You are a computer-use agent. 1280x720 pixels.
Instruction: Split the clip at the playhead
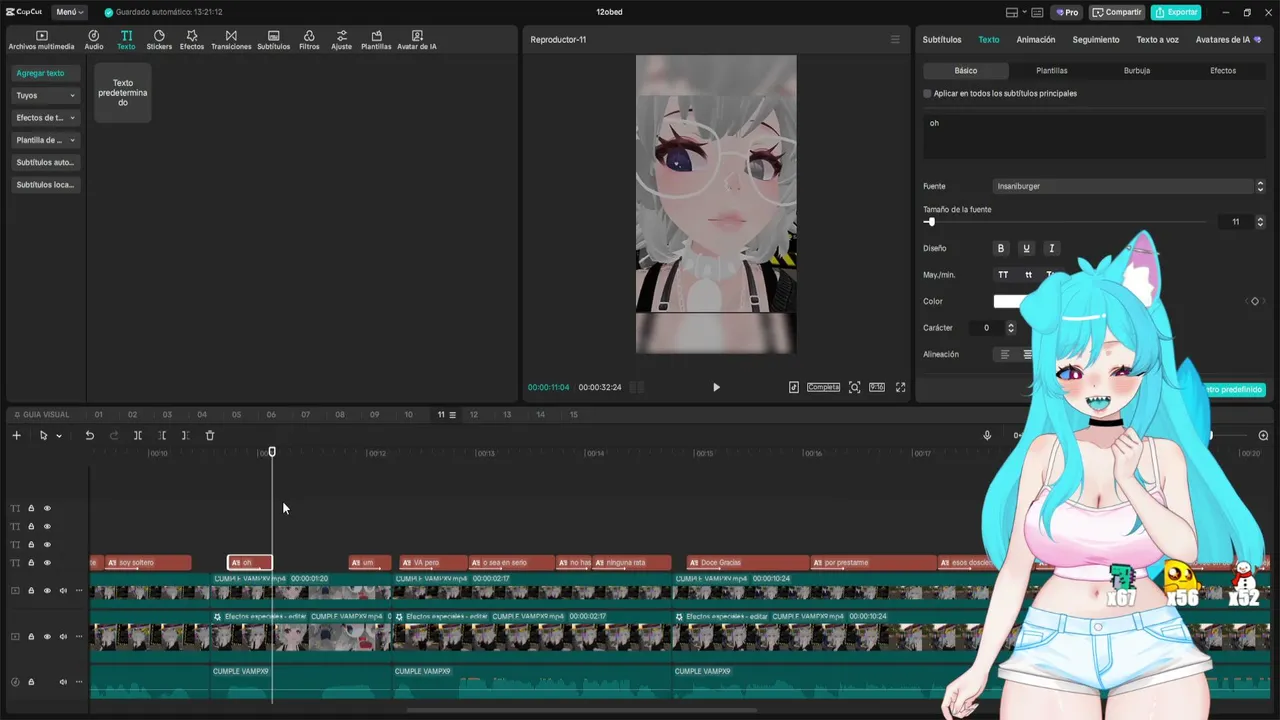click(138, 435)
